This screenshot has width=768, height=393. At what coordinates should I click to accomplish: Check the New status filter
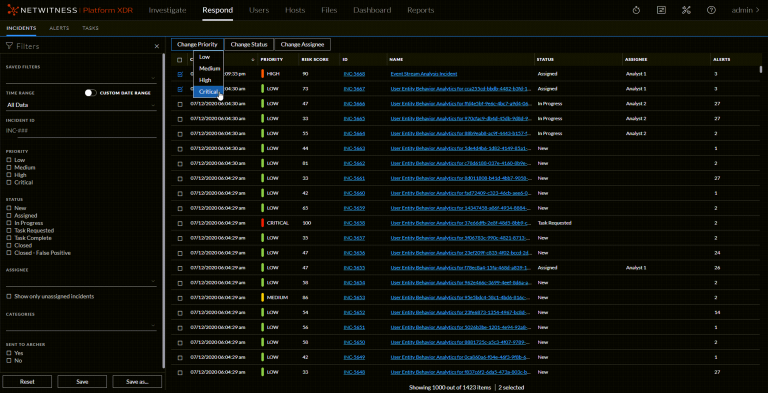[x=9, y=208]
